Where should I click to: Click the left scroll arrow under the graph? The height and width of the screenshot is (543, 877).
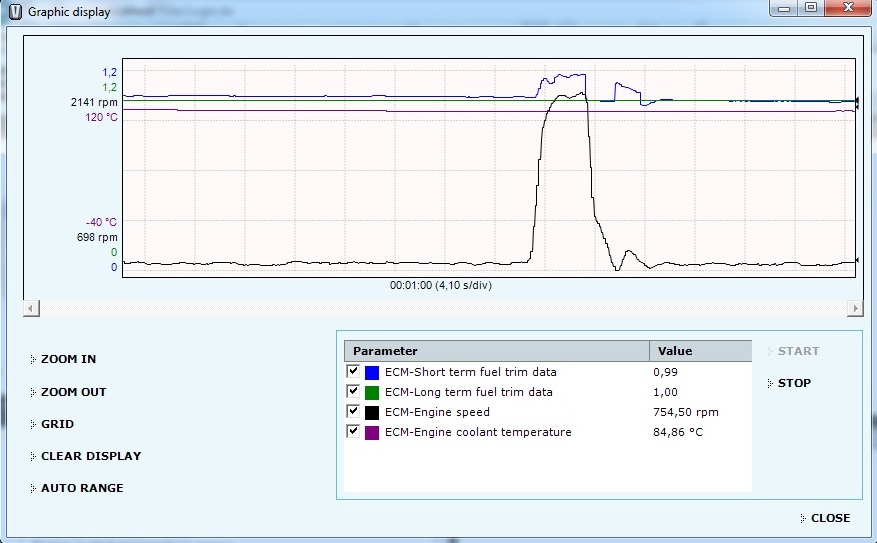coord(31,308)
